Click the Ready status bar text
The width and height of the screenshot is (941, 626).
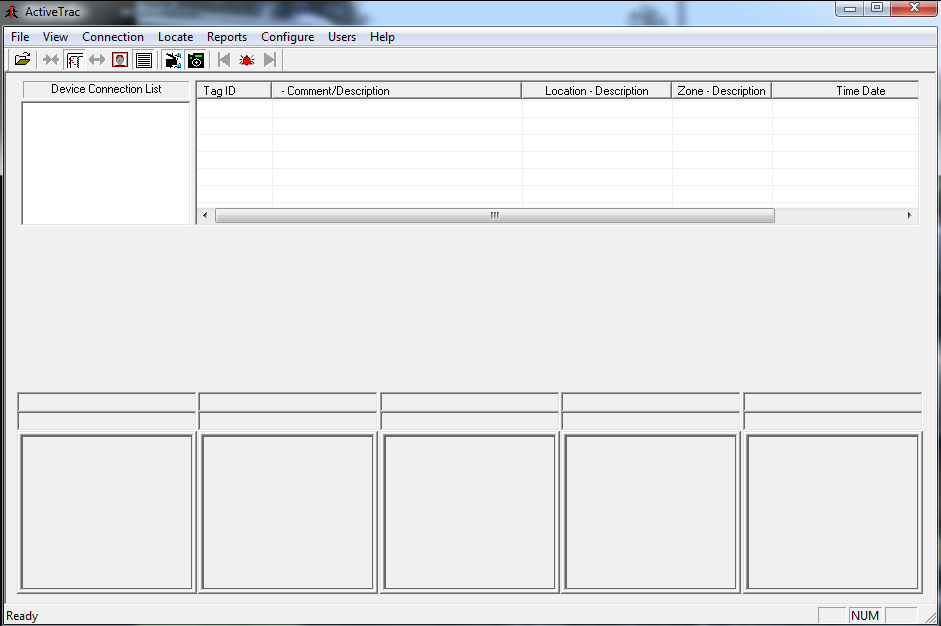22,616
